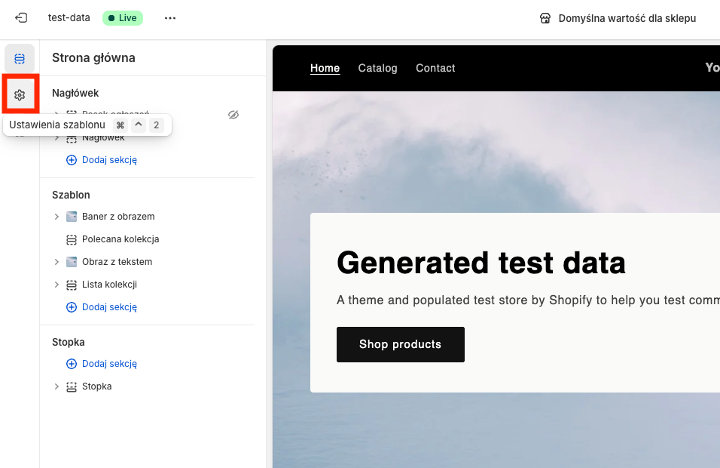720x468 pixels.
Task: Click the store icon beside Domyślna wartość
Action: 545,18
